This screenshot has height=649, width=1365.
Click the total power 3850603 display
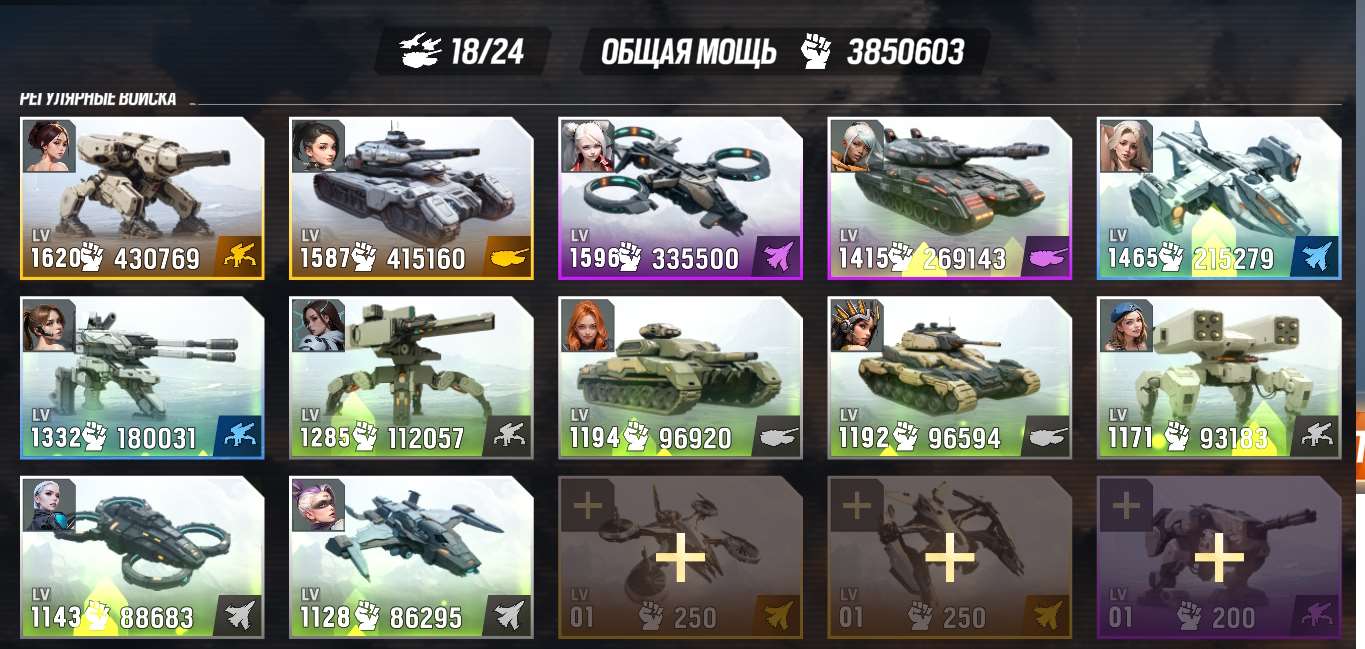[x=785, y=51]
